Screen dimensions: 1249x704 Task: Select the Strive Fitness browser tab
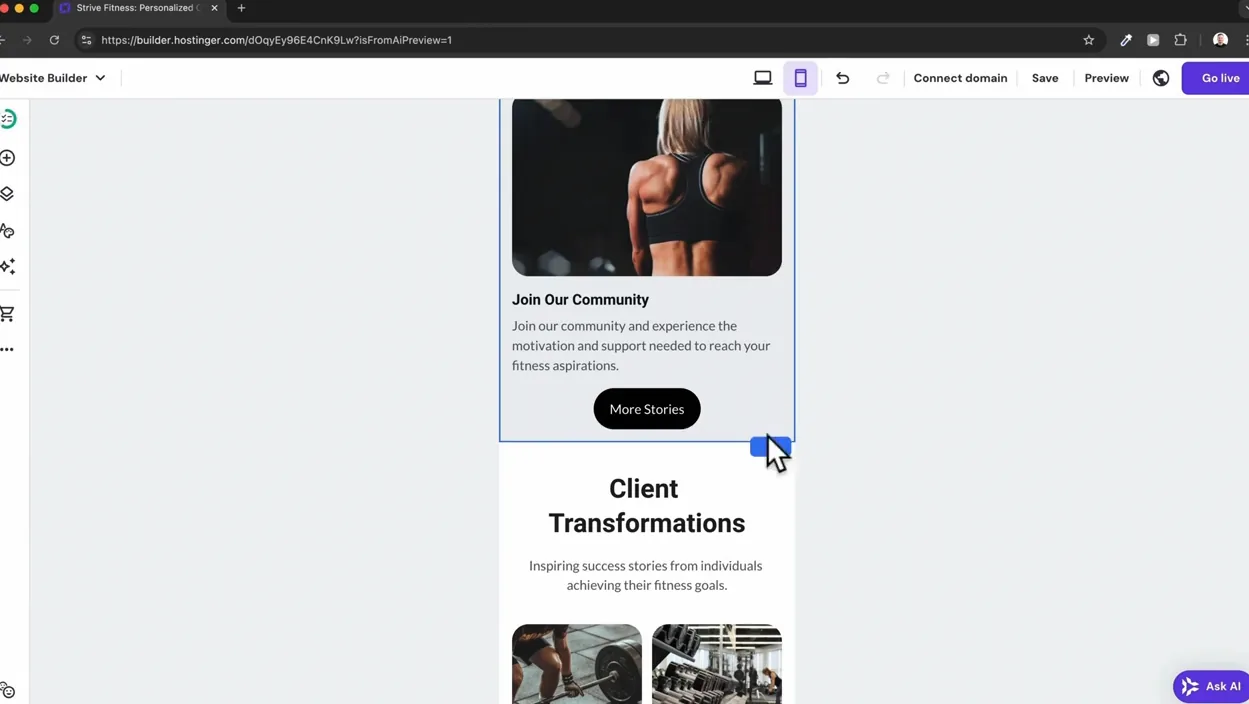[x=139, y=8]
